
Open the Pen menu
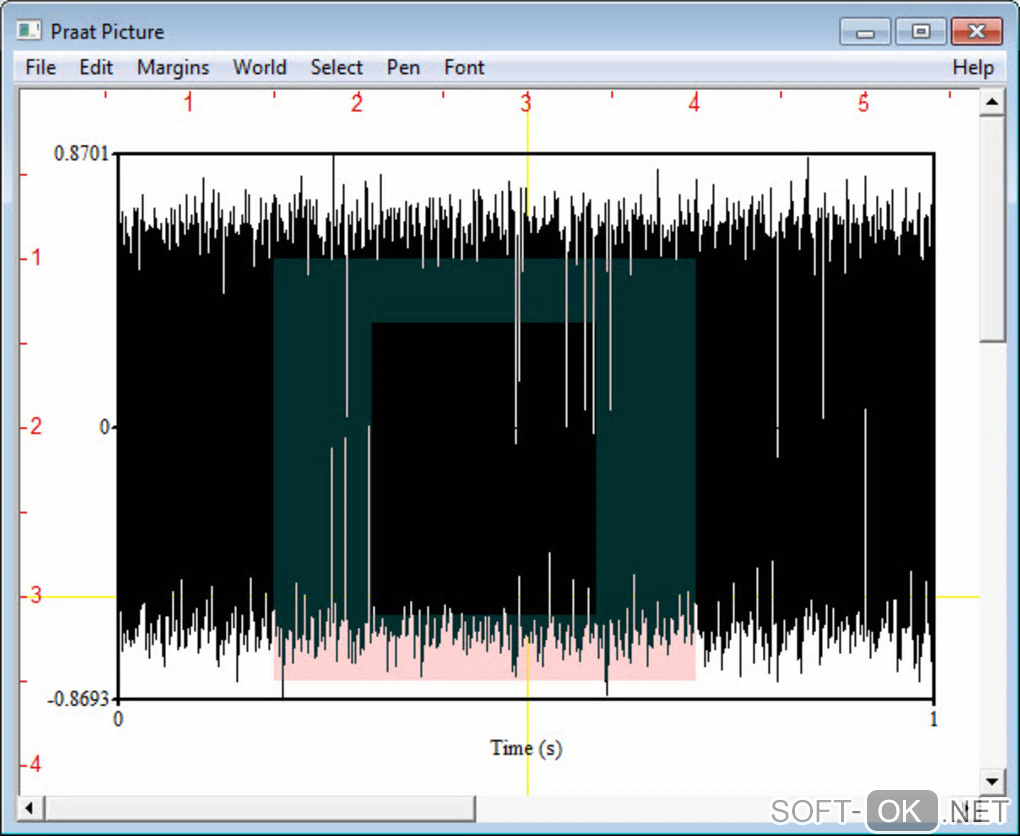(403, 68)
